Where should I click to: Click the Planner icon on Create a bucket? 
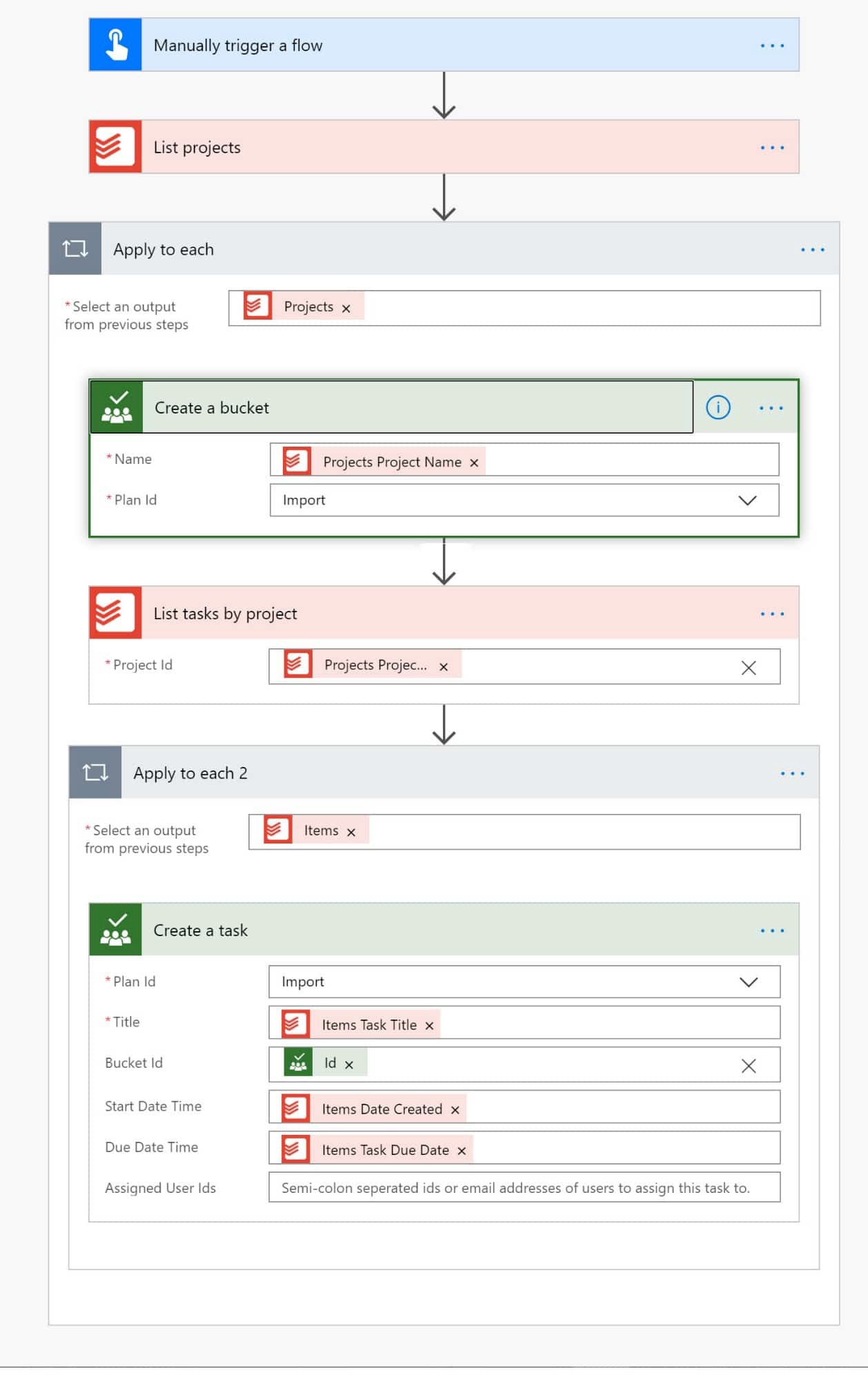(117, 407)
